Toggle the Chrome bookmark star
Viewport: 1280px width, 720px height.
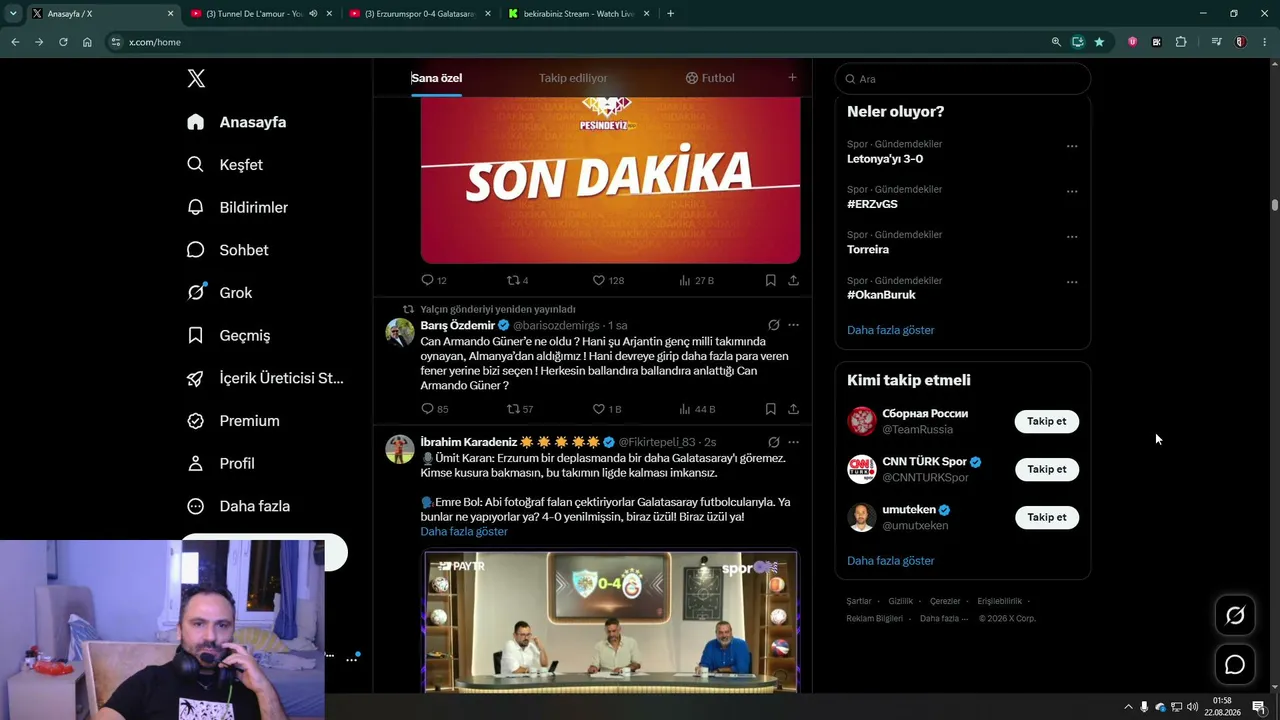tap(1099, 42)
